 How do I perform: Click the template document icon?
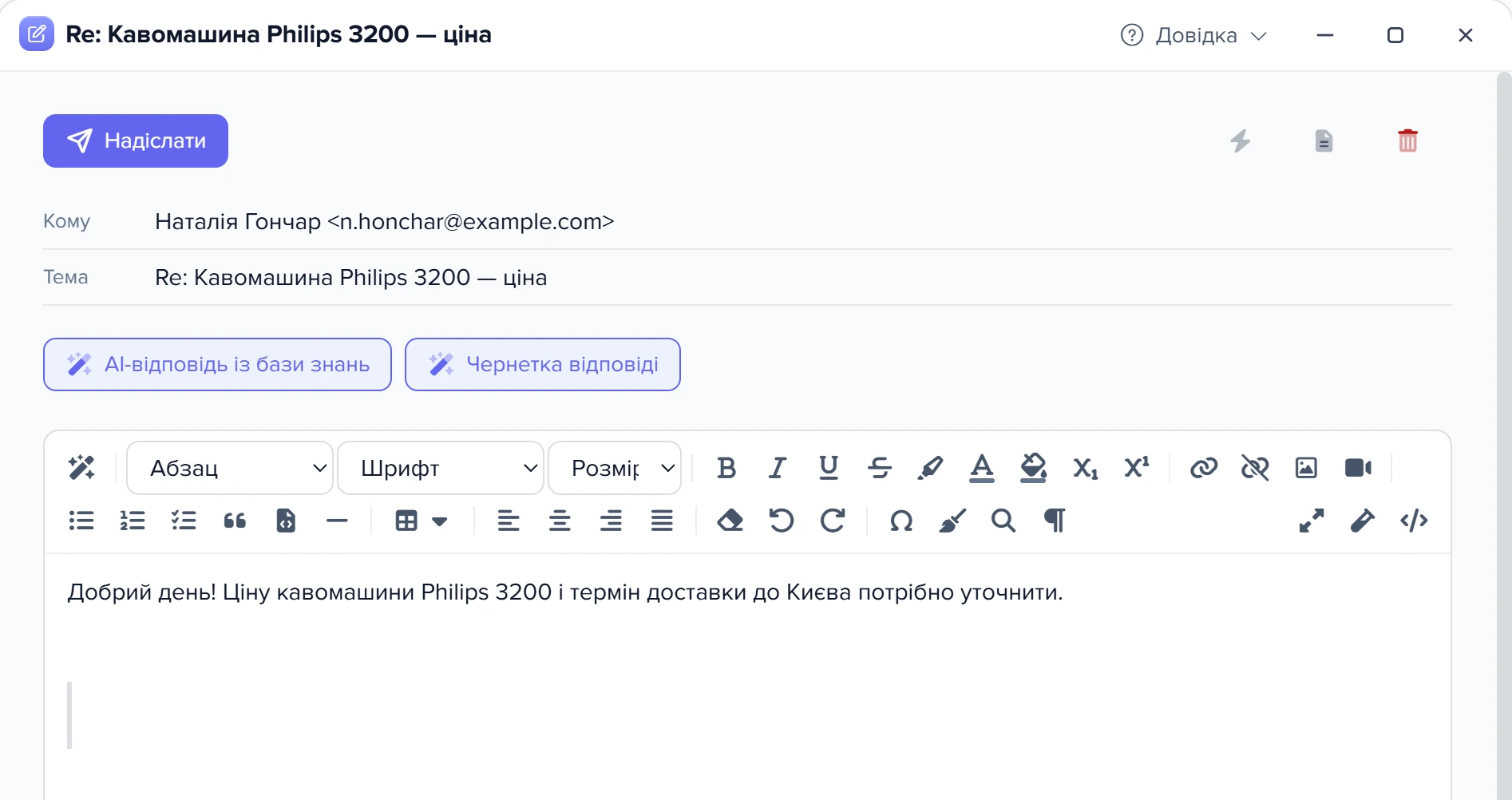click(1324, 141)
